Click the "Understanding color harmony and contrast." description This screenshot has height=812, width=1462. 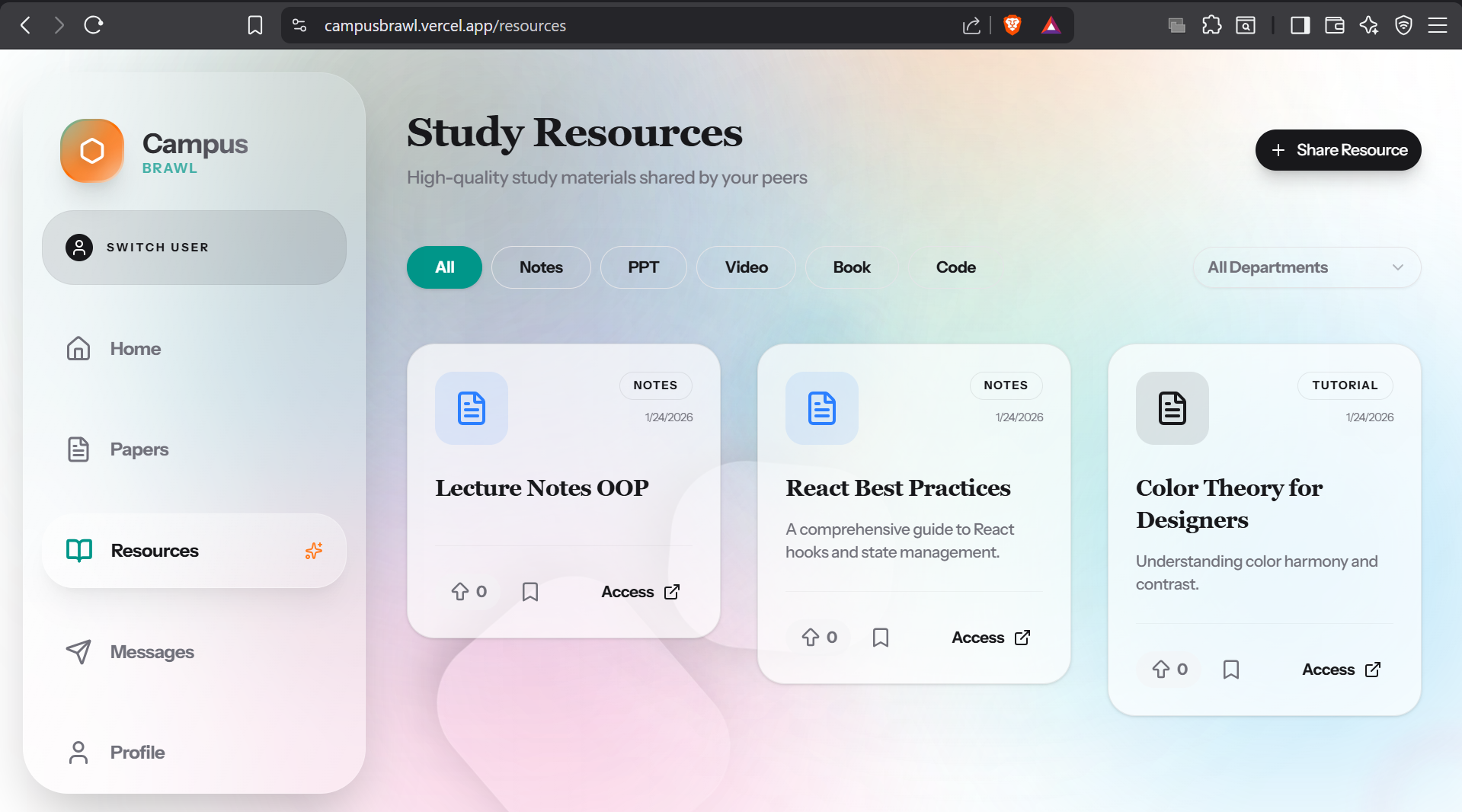1256,573
